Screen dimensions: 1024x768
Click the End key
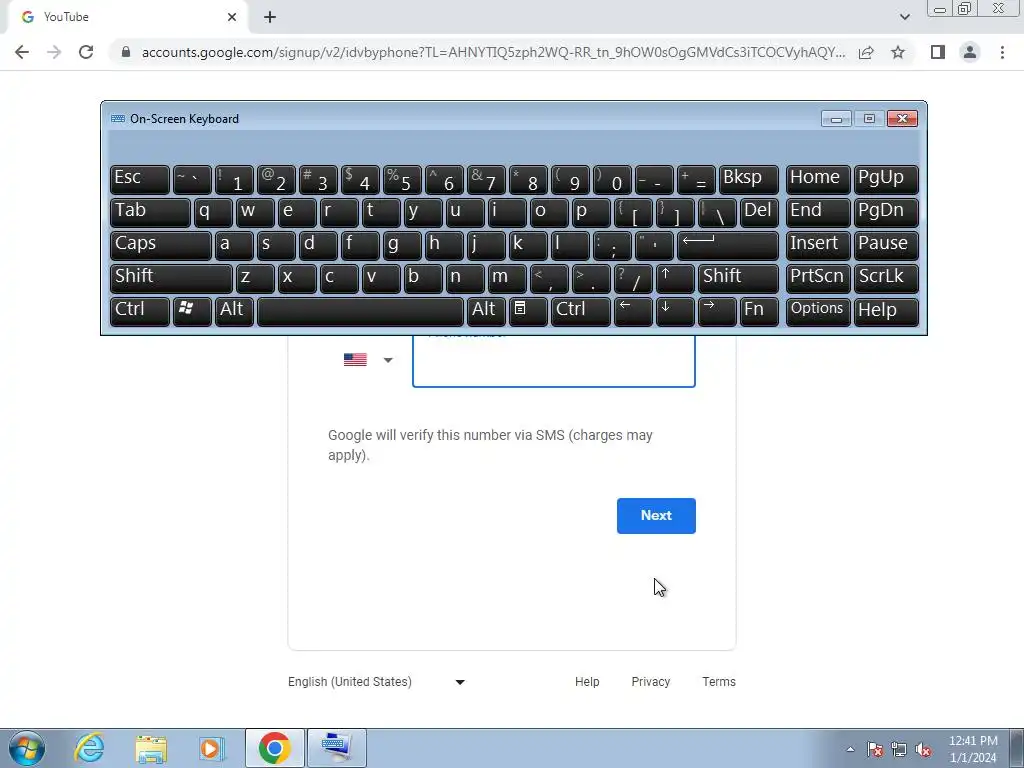click(818, 212)
